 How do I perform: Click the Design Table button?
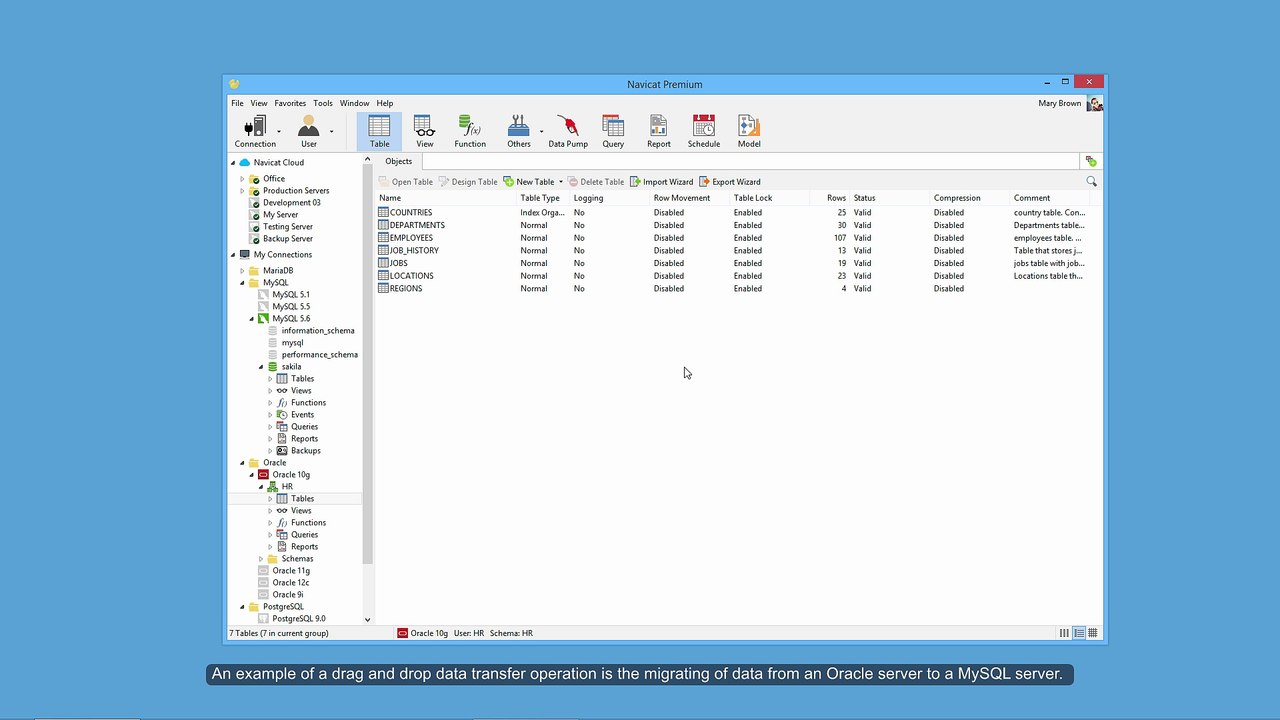(x=468, y=182)
